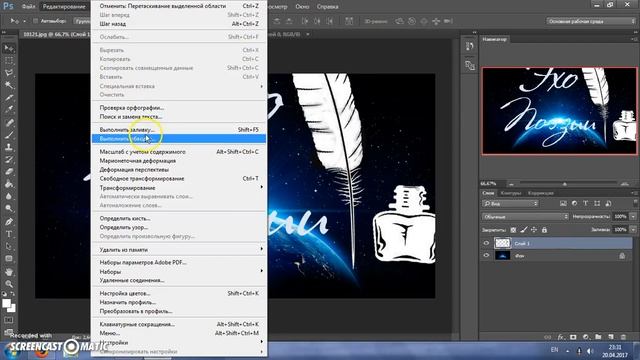The image size is (640, 360).
Task: Toggle shape layer filter icon
Action: pyautogui.click(x=597, y=203)
